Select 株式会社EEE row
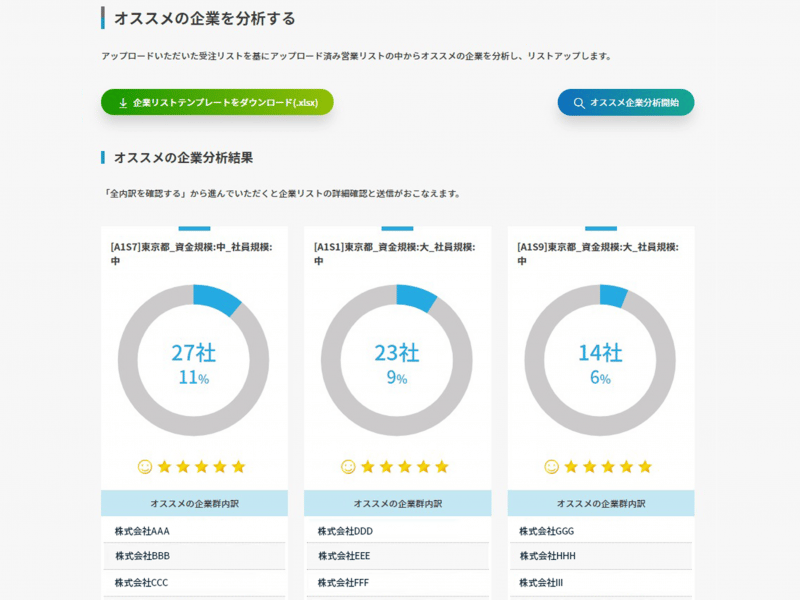 click(397, 556)
